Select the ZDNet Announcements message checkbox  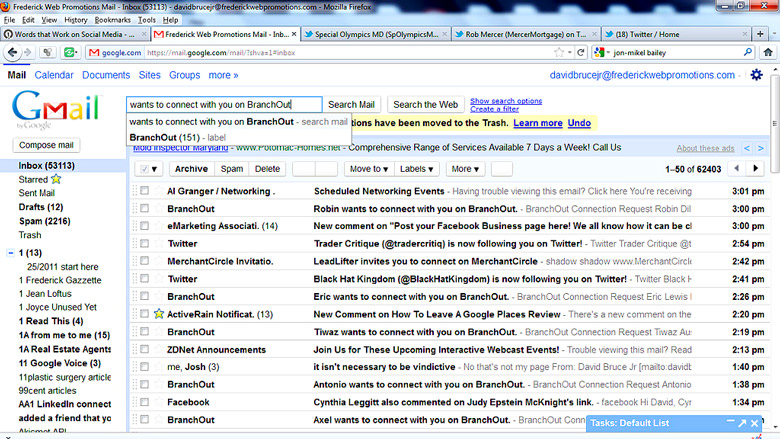(x=144, y=350)
